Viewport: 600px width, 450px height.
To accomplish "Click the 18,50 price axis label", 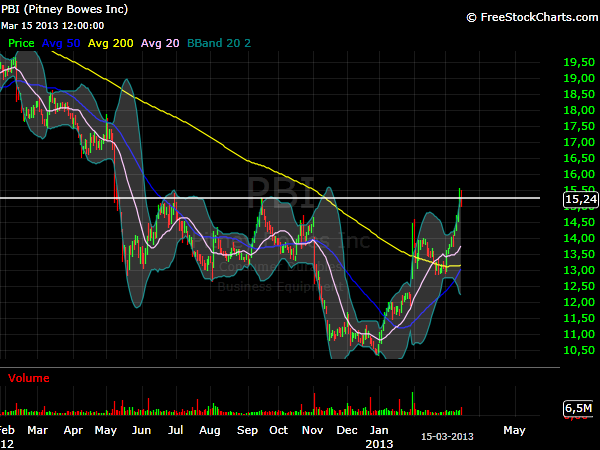I will 579,95.
